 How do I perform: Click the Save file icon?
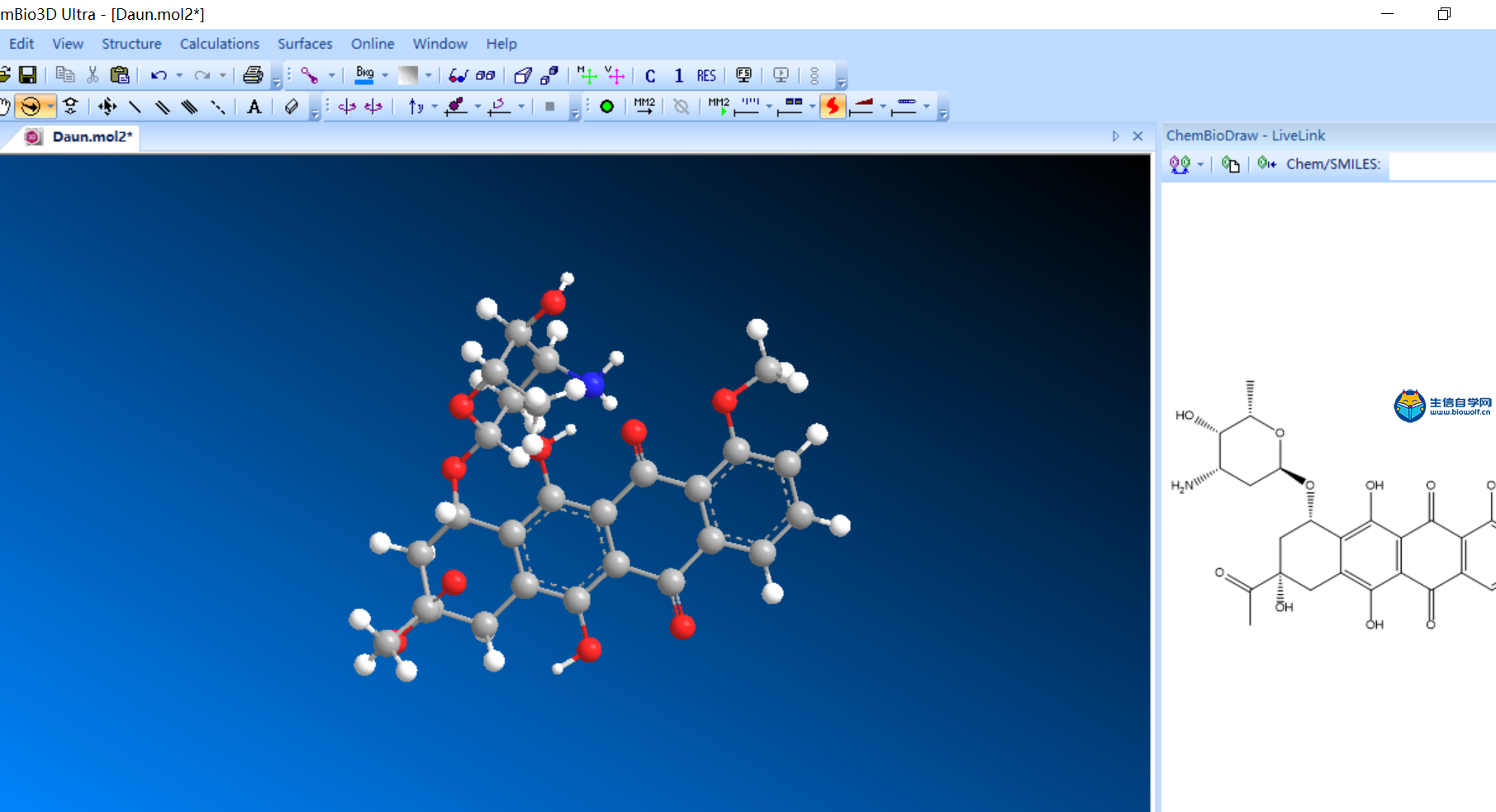(x=28, y=75)
